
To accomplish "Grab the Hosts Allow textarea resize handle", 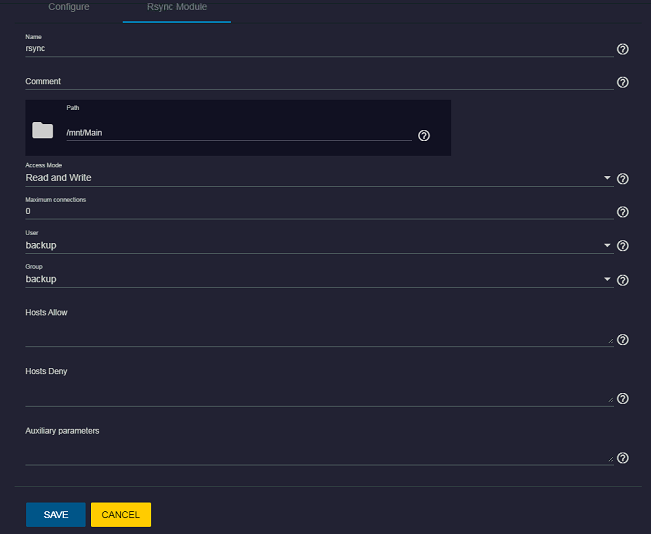I will [610, 340].
